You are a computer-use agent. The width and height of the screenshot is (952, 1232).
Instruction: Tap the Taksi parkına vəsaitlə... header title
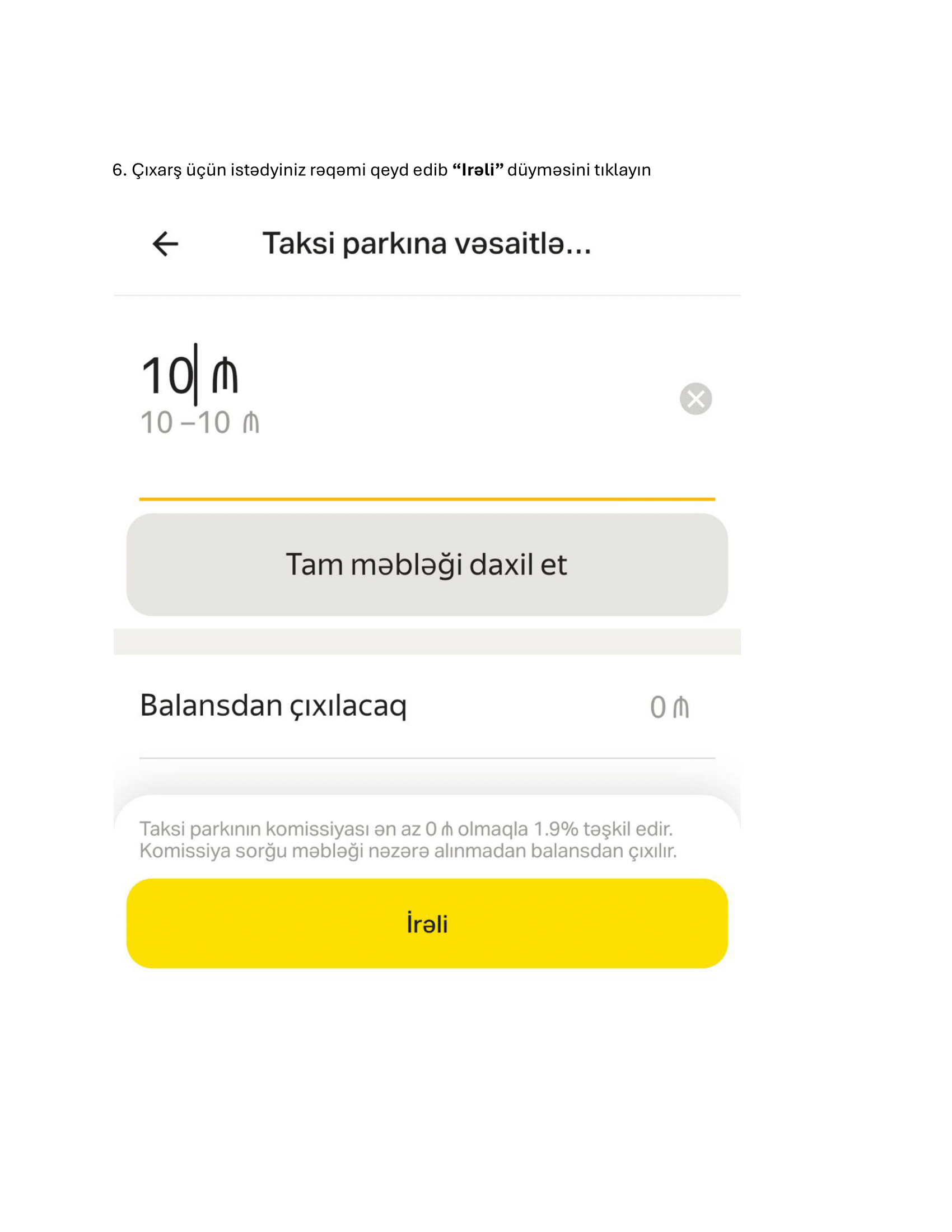(x=427, y=244)
